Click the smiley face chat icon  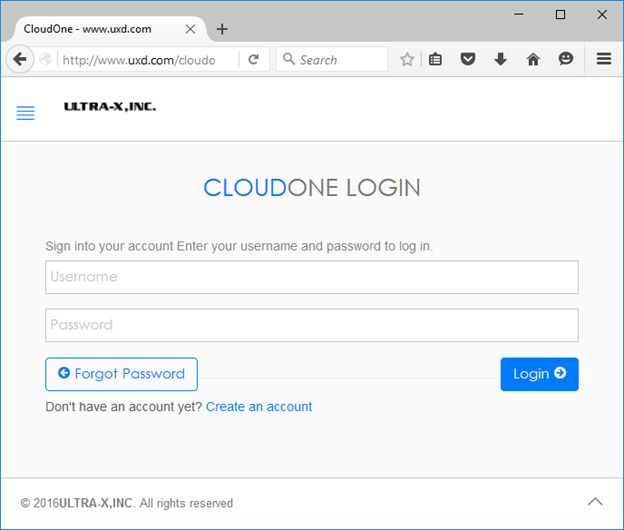click(566, 59)
